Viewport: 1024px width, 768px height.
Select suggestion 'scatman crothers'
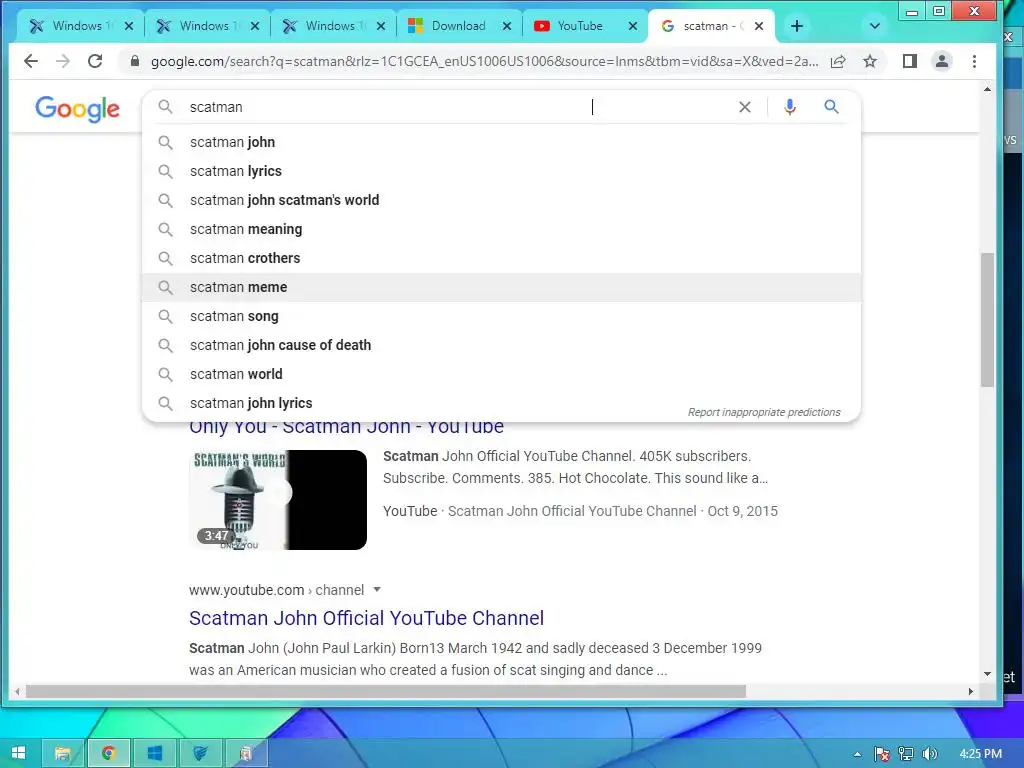click(501, 258)
